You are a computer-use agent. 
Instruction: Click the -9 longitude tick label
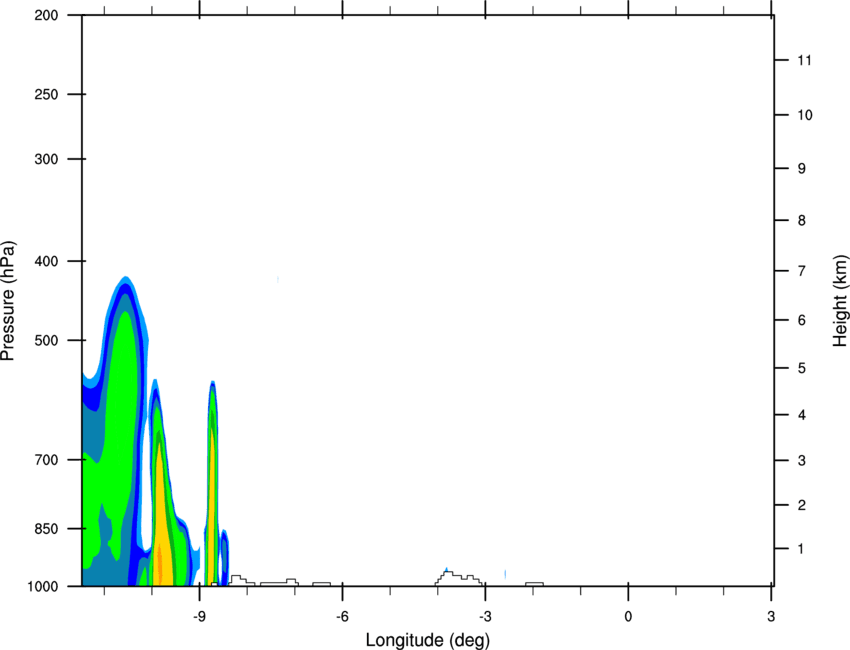(199, 617)
